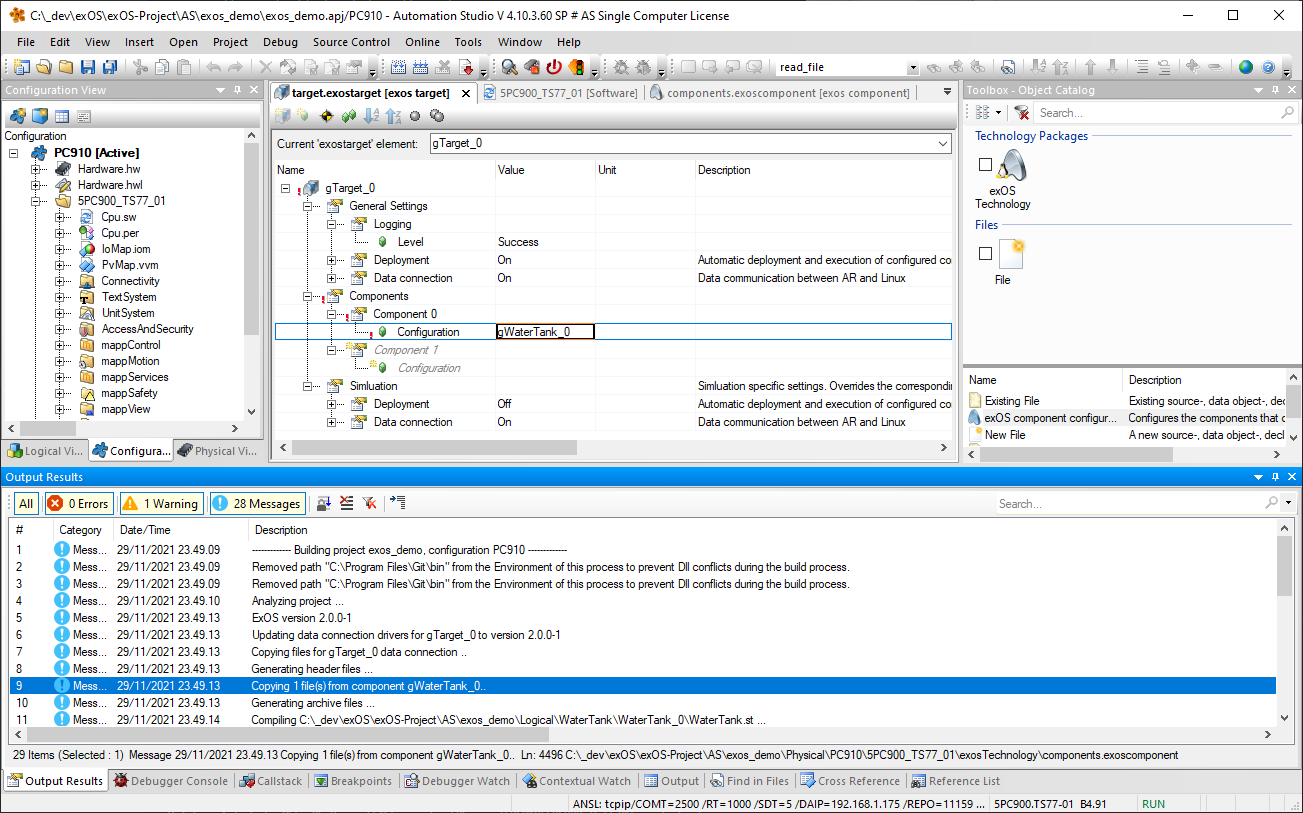The width and height of the screenshot is (1303, 813).
Task: Select output message 5 ExOS version 2.0.0-1
Action: tap(644, 618)
